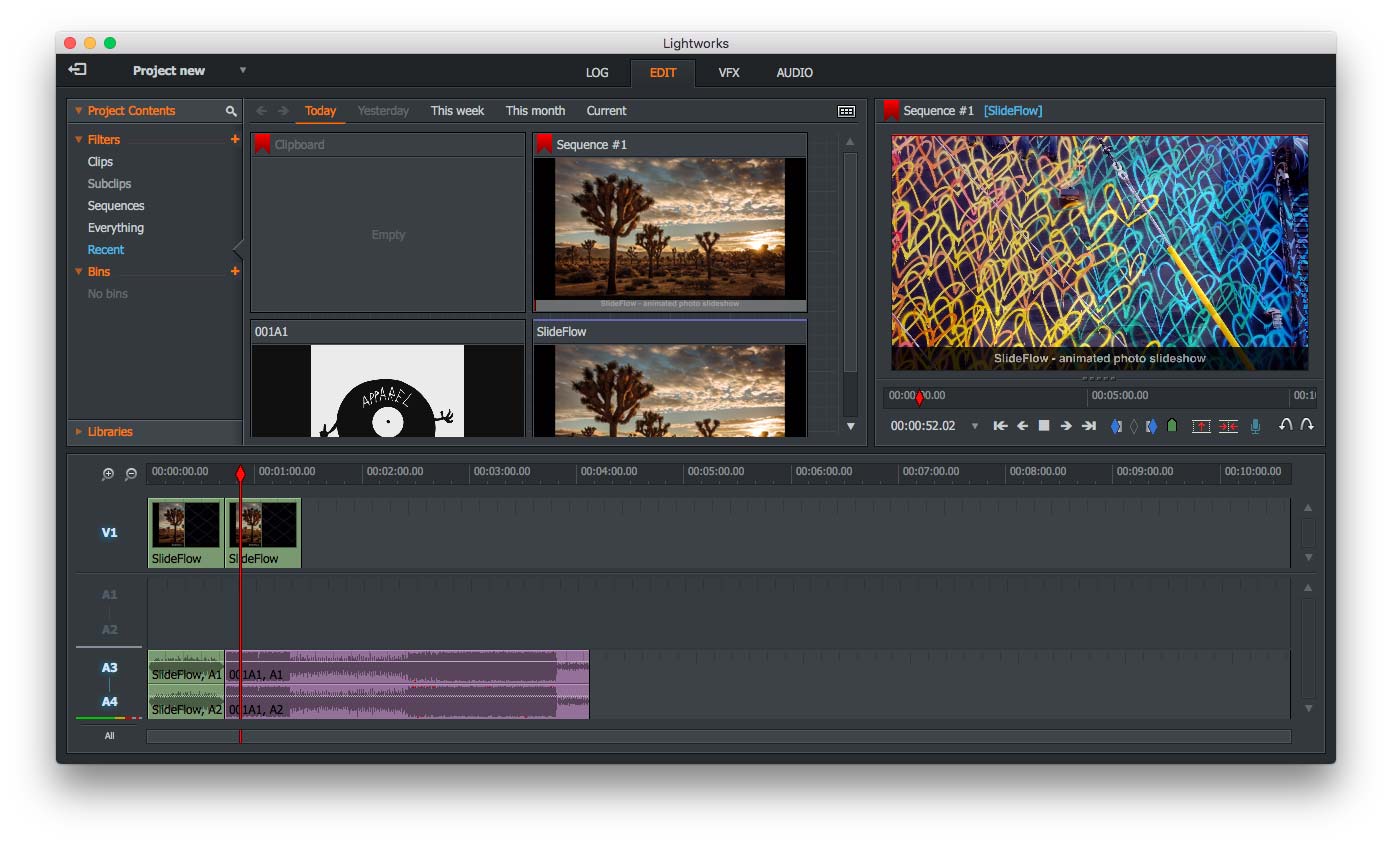Click the microphone voice-over icon

click(1255, 426)
